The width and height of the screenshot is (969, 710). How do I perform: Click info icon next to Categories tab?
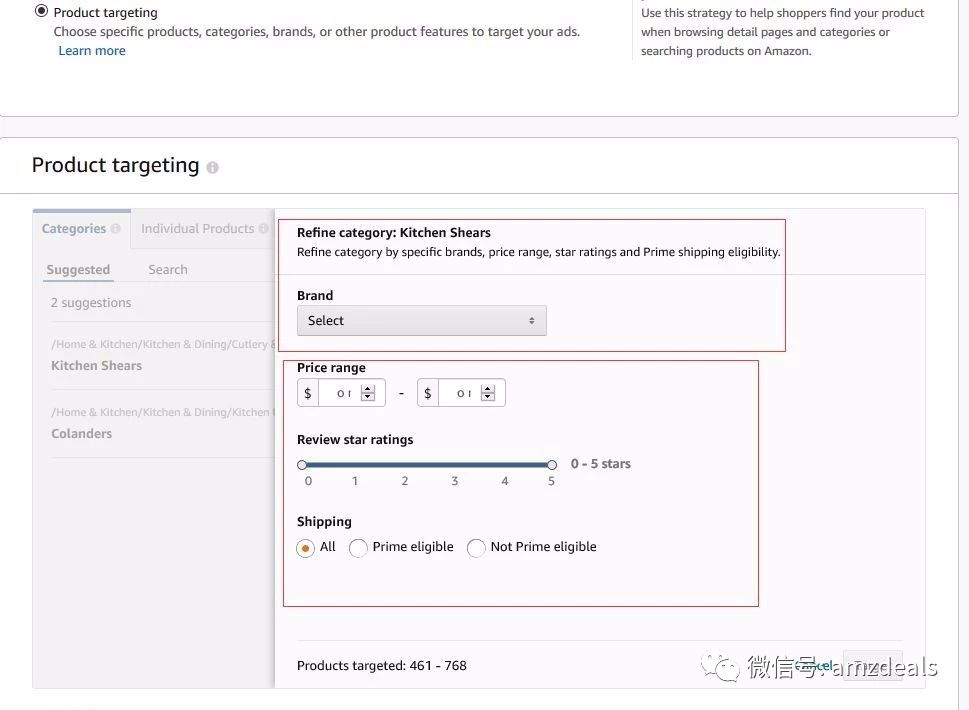point(116,229)
